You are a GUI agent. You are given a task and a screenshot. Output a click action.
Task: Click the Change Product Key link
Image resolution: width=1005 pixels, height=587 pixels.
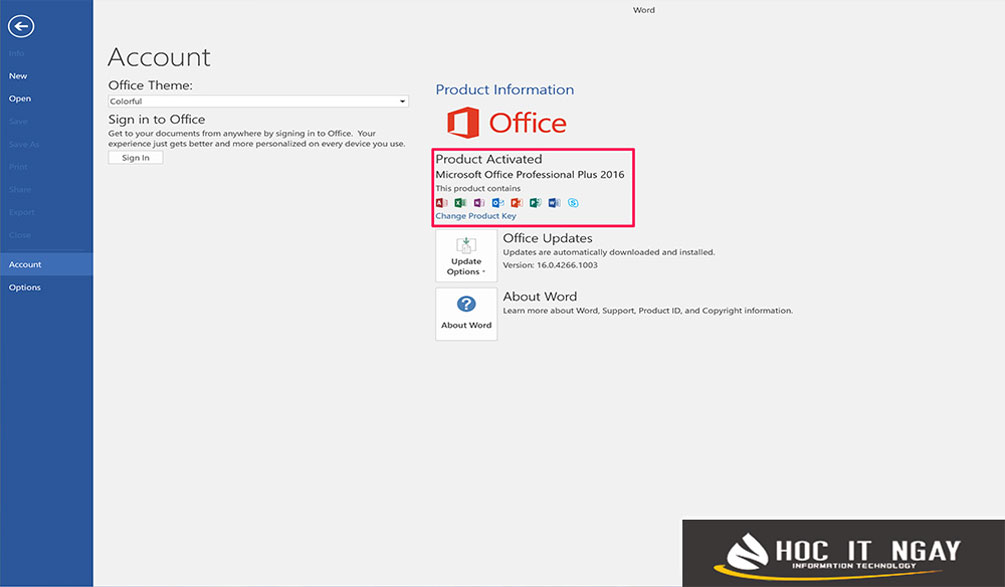tap(476, 216)
